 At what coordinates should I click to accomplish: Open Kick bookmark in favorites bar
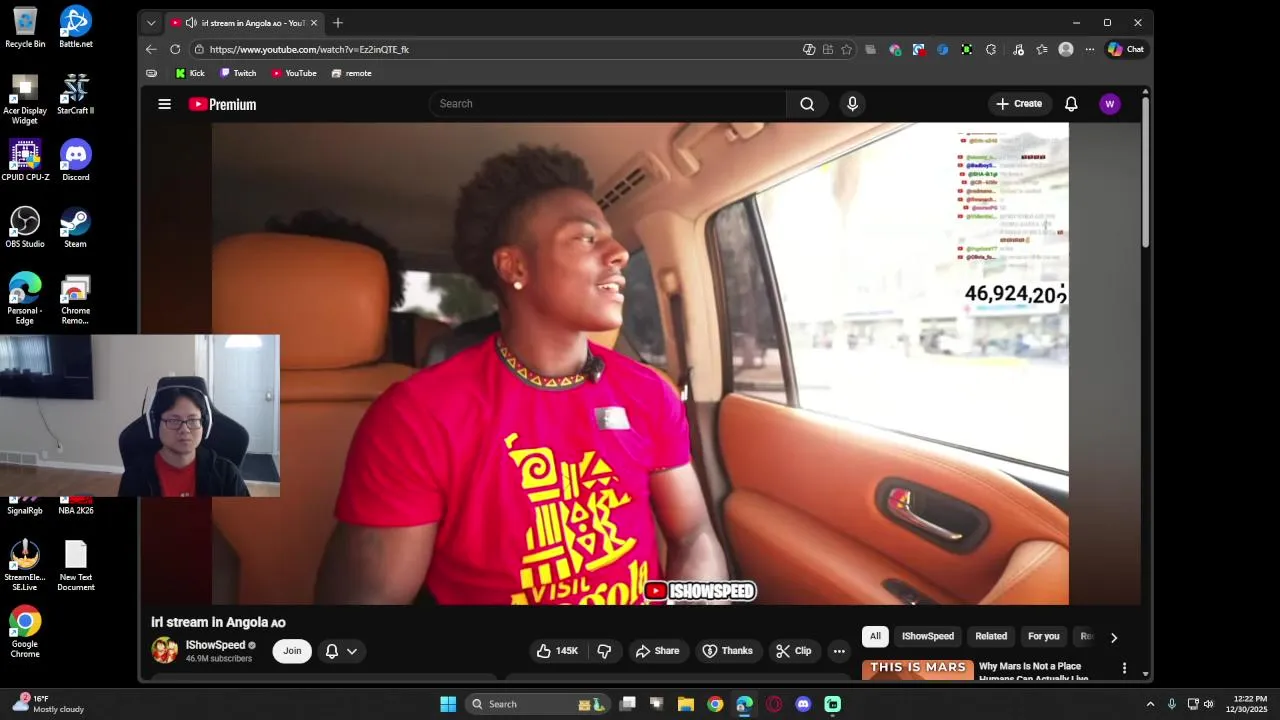[x=190, y=73]
